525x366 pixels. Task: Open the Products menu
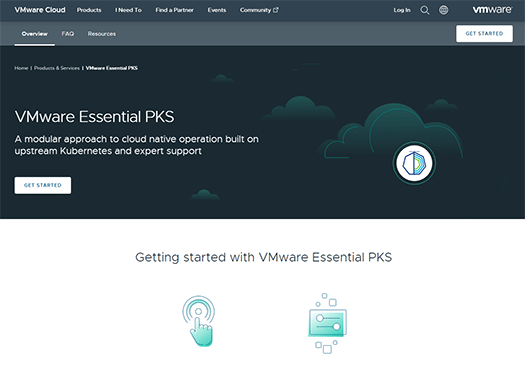click(x=89, y=10)
